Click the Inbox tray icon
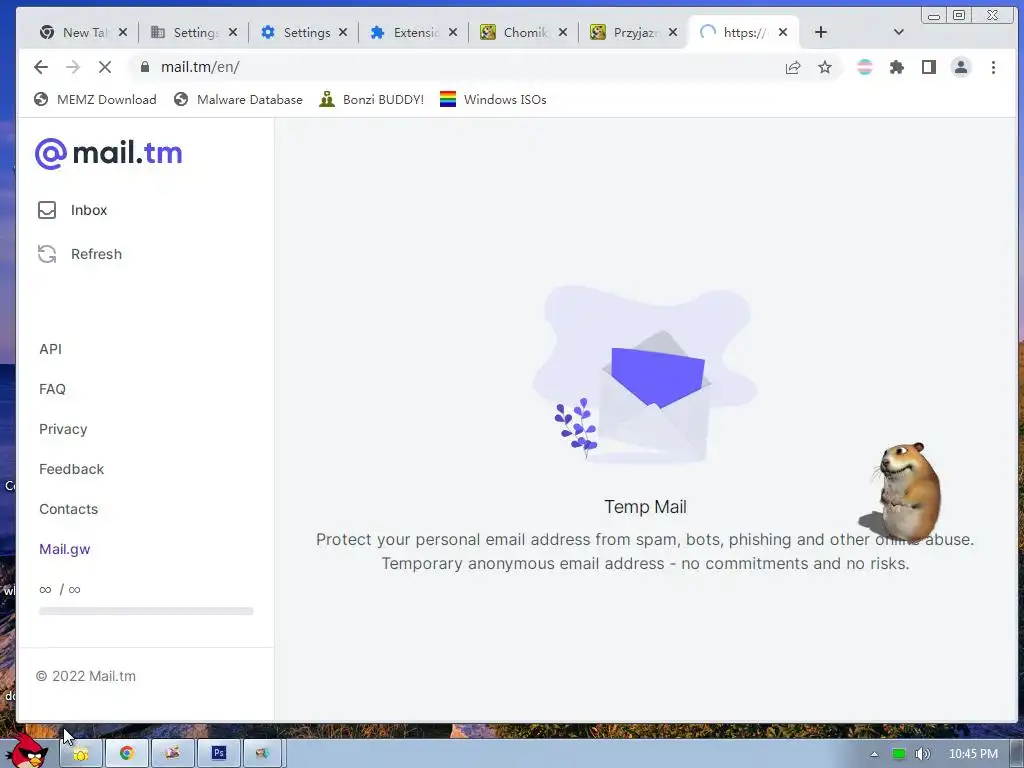This screenshot has width=1024, height=768. tap(47, 210)
